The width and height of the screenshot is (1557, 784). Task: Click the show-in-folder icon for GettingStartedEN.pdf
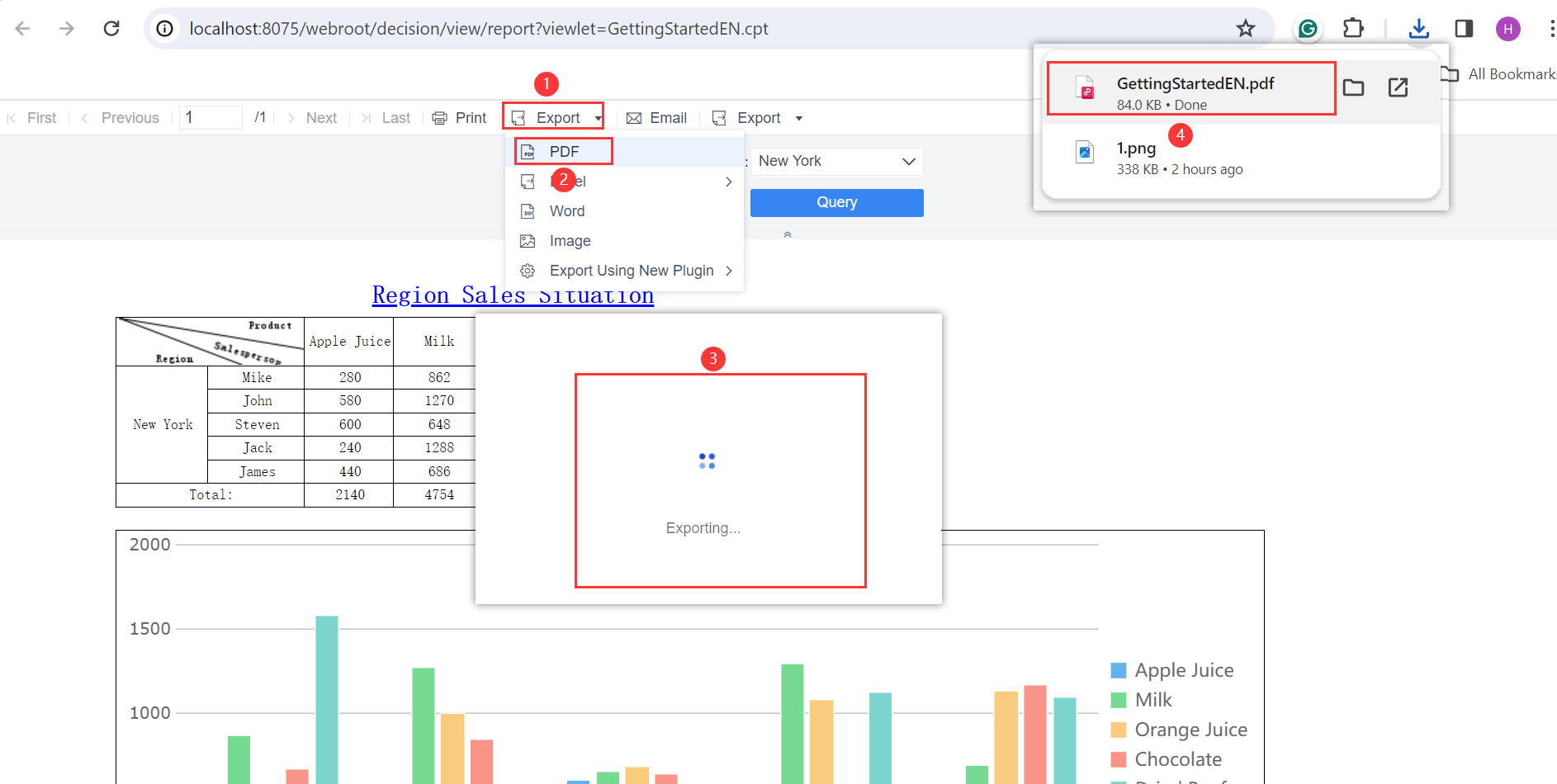(1353, 87)
